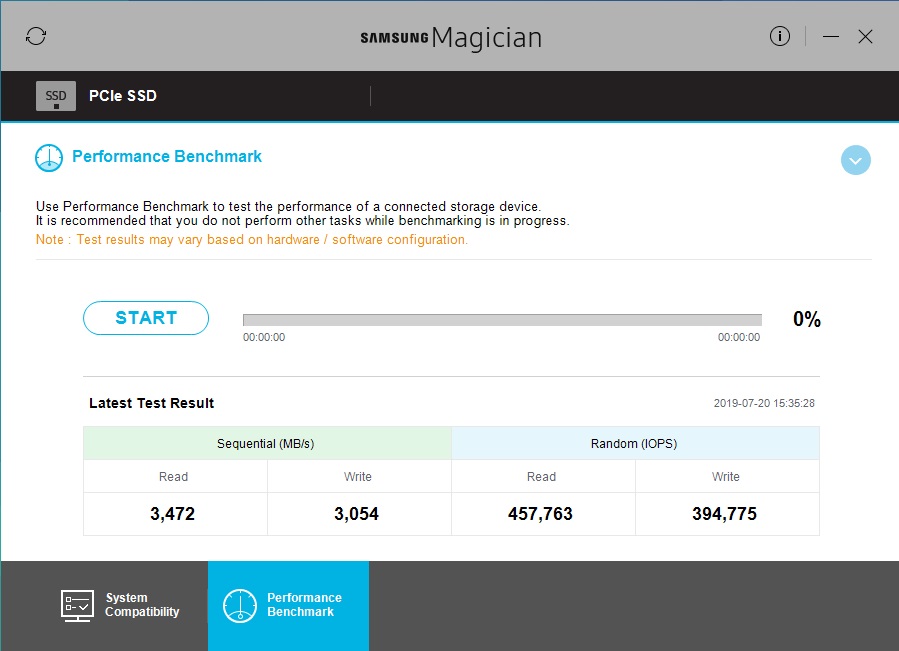Minimize the Samsung Magician window

(831, 37)
